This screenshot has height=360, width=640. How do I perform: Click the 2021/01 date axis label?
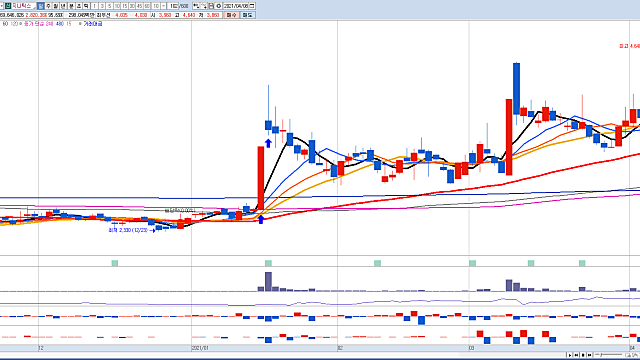tap(200, 348)
